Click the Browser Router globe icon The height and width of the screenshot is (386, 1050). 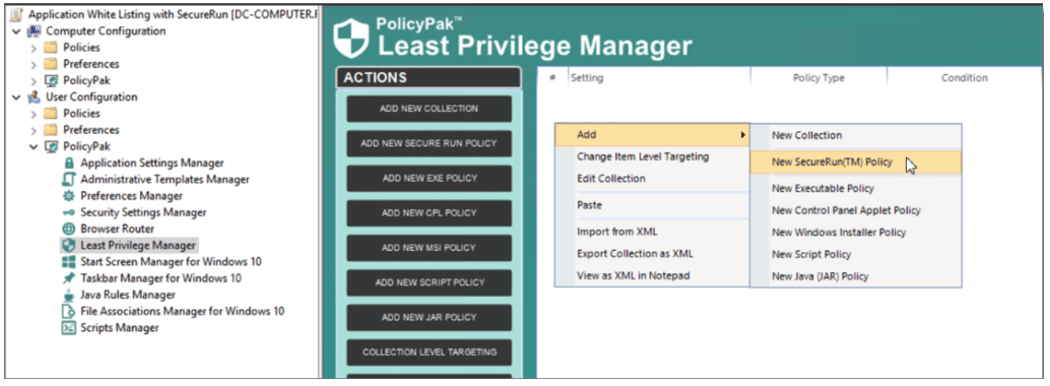pyautogui.click(x=68, y=229)
